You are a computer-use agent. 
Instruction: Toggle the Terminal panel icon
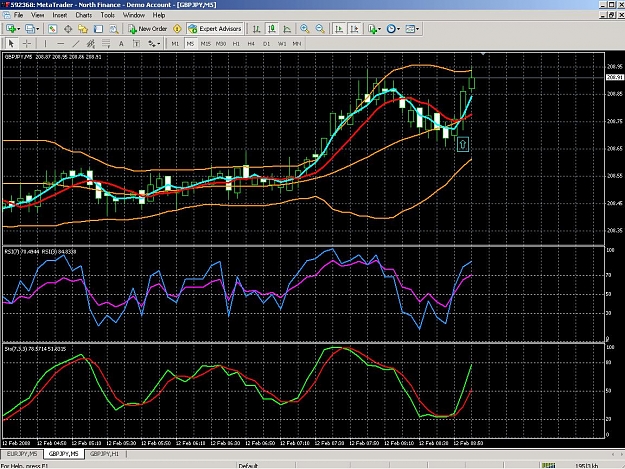98,29
